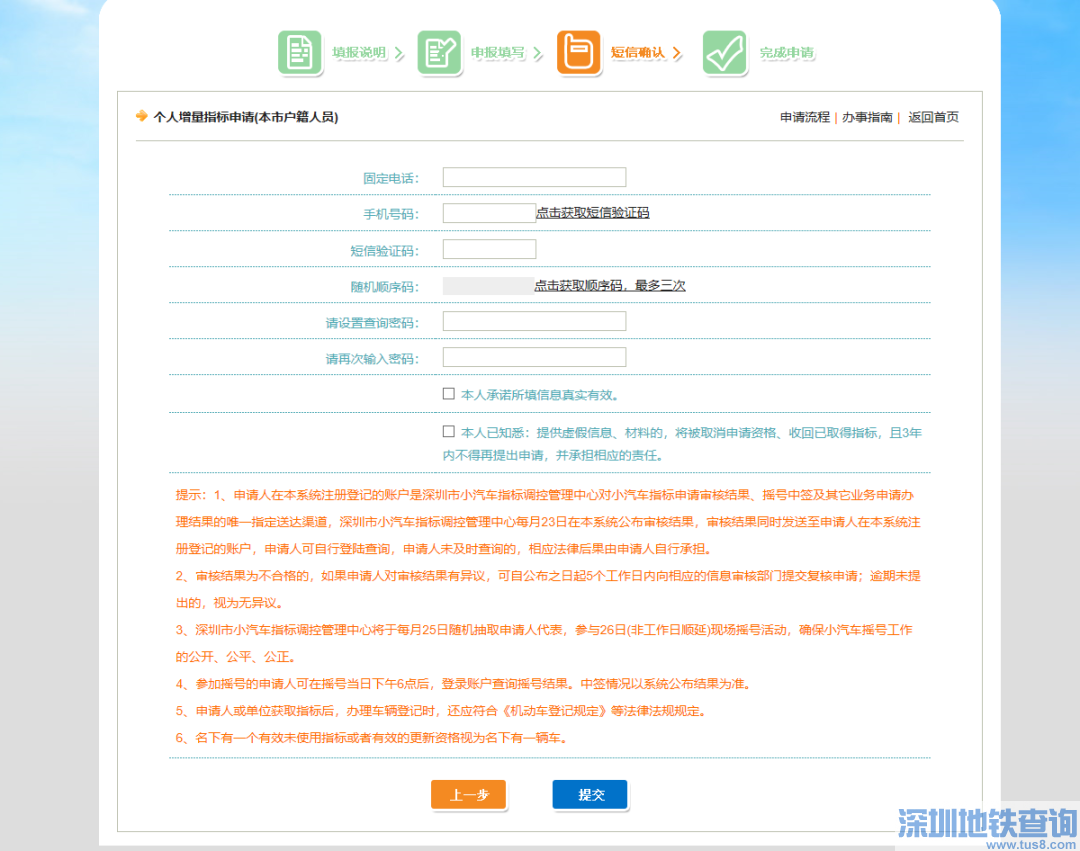Focus the 请再次输入密码 input field
The height and width of the screenshot is (851, 1080).
tap(534, 357)
